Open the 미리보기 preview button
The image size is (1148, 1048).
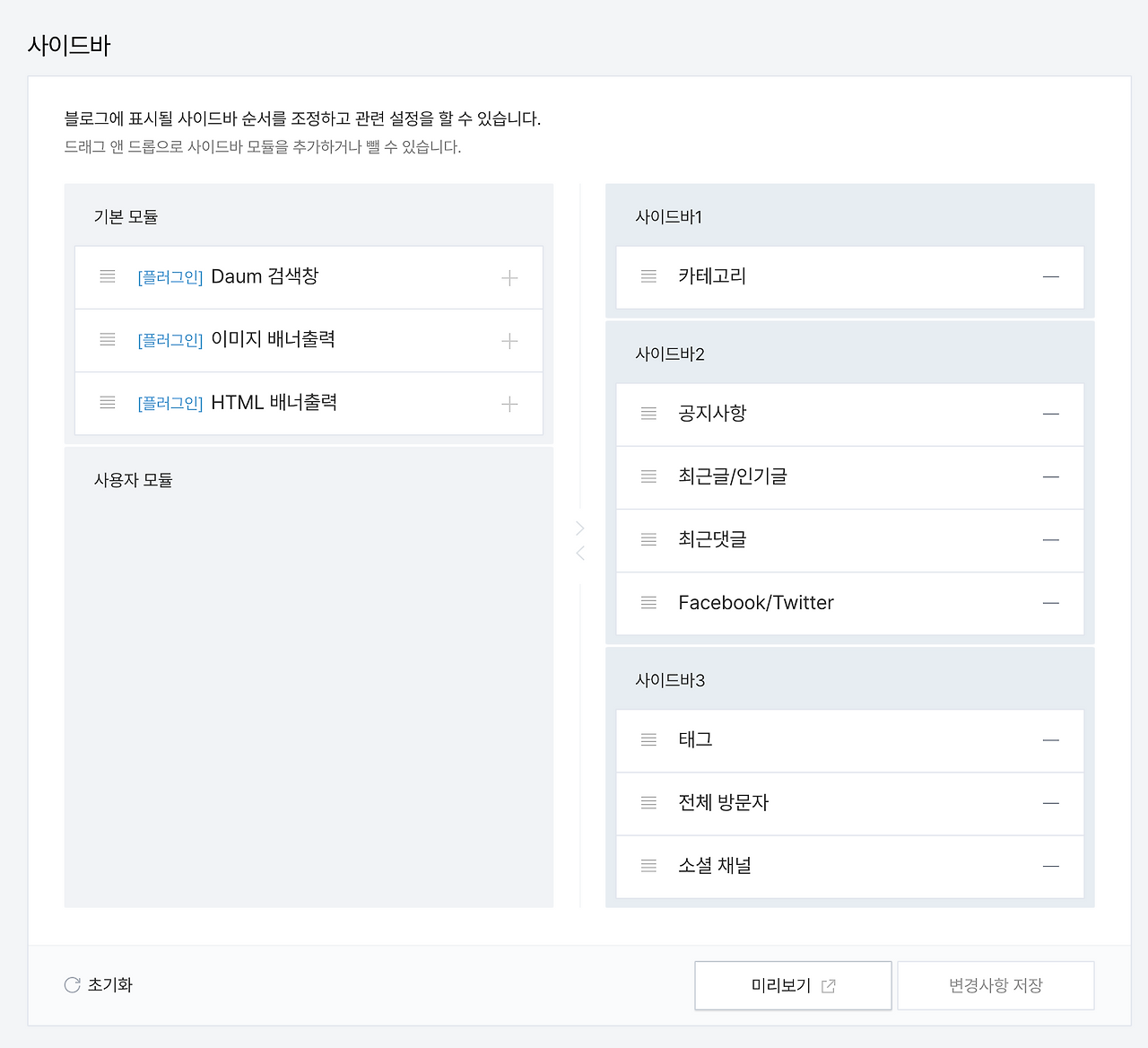coord(792,984)
